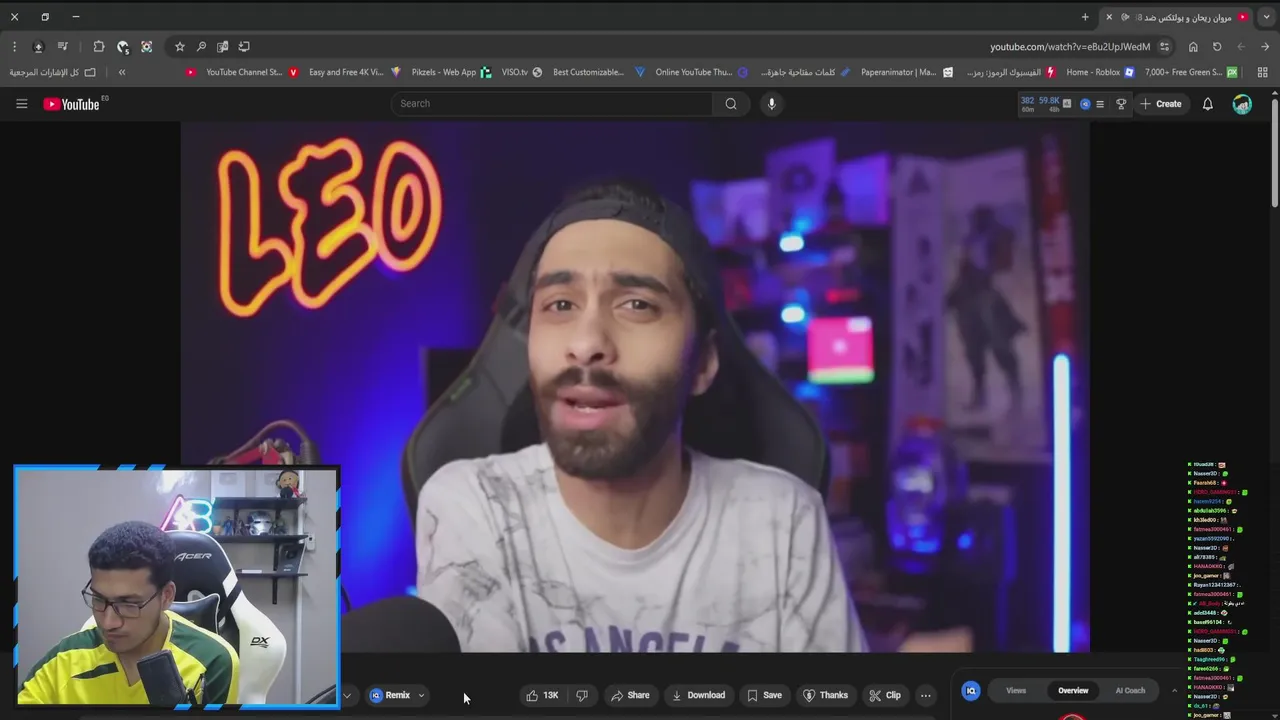Go to browser home page
The width and height of the screenshot is (1280, 720).
click(1193, 47)
